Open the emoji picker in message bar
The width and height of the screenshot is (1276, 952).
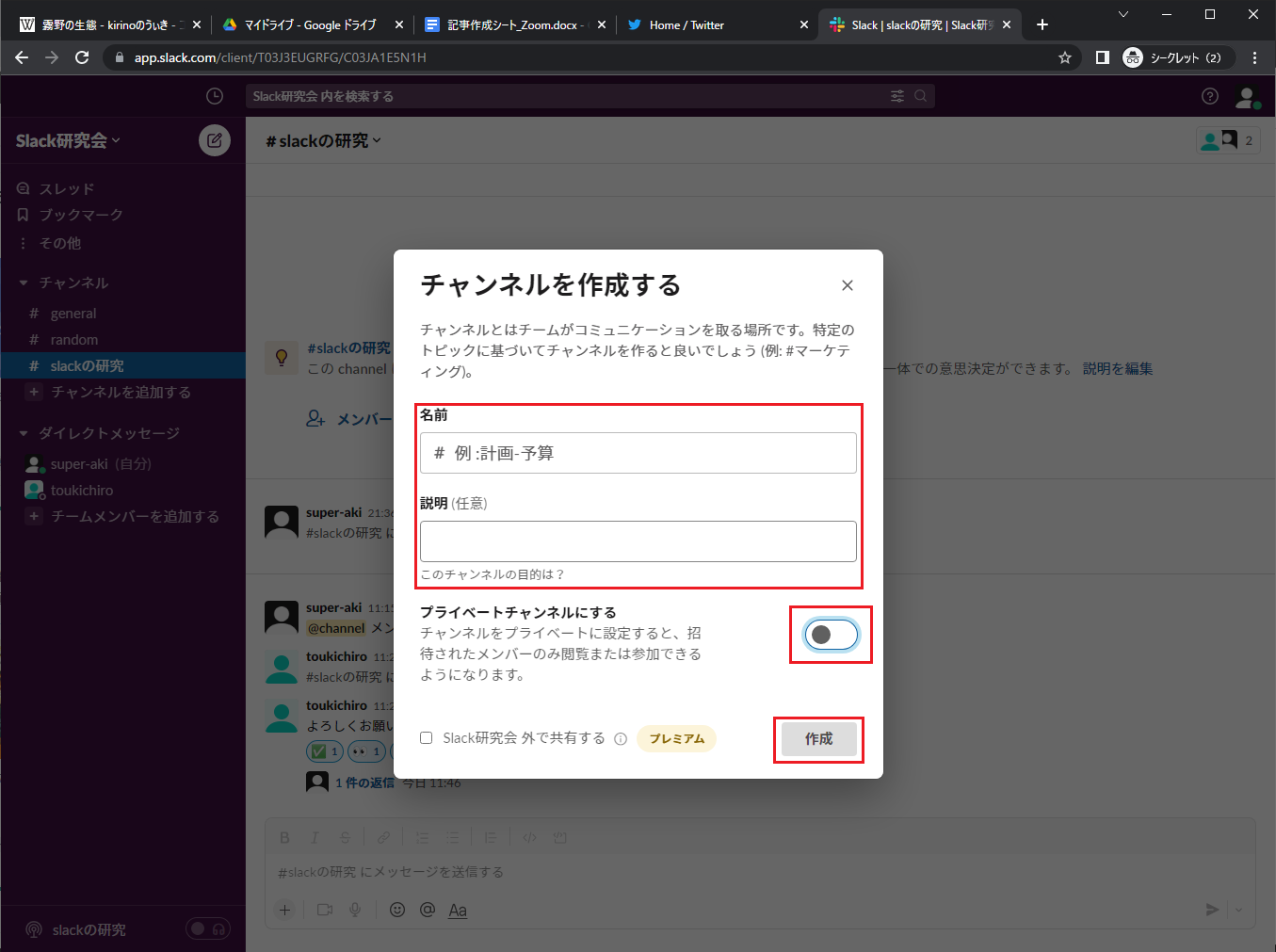[397, 910]
